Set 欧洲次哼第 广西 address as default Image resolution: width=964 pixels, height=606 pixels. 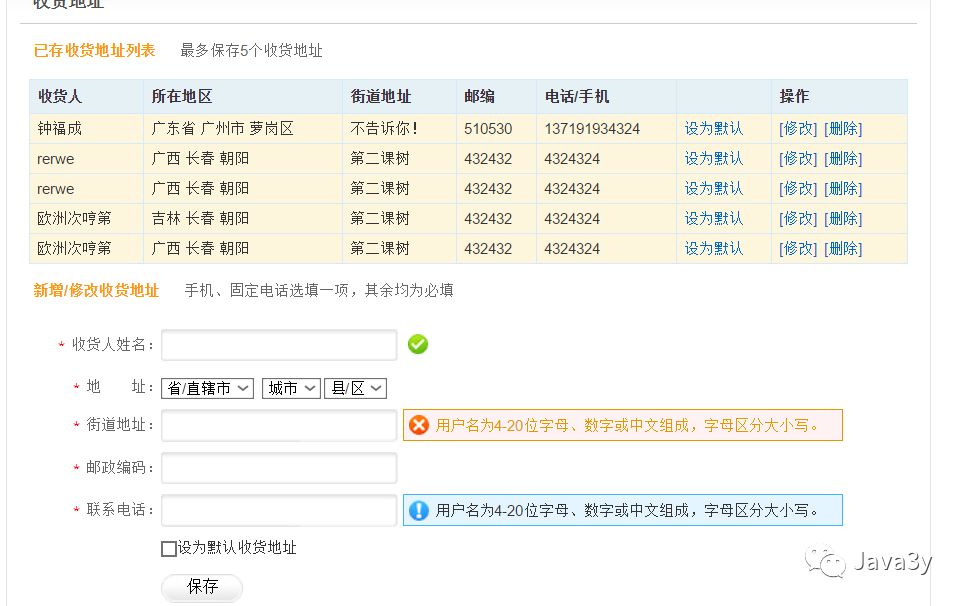click(714, 248)
